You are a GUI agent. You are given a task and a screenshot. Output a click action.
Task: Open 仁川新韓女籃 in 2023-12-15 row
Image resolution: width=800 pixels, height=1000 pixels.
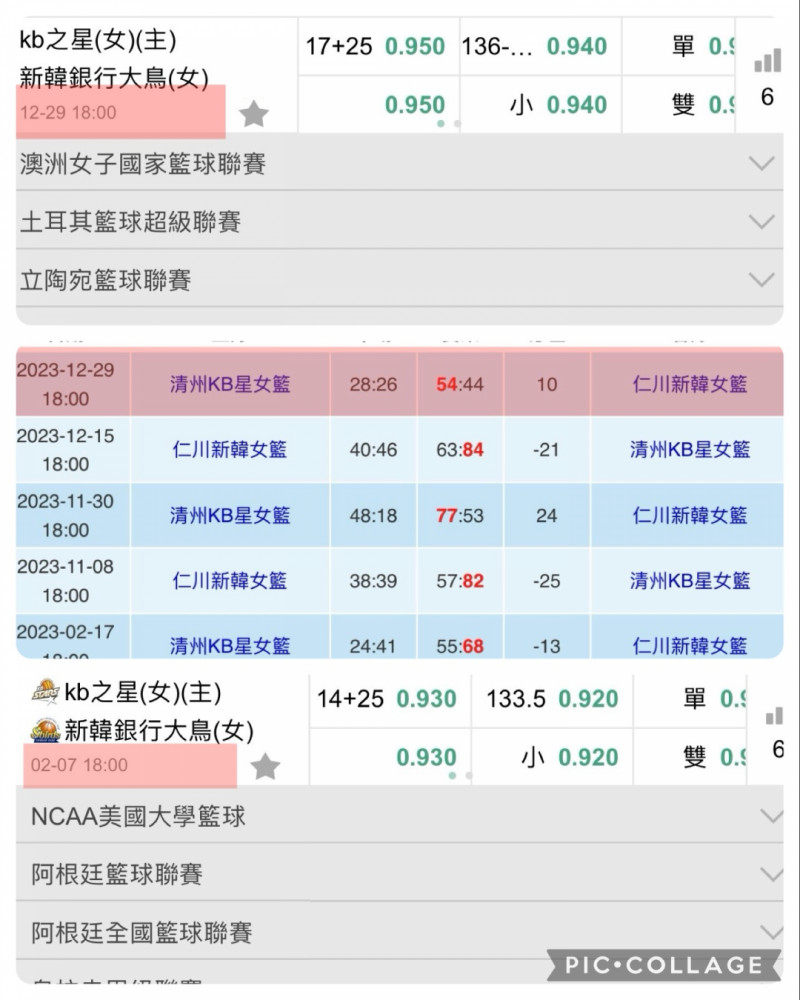[x=230, y=450]
